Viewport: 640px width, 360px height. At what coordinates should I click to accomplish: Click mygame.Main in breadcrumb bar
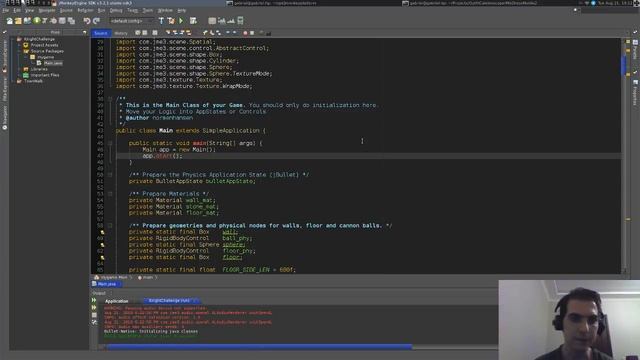point(113,277)
